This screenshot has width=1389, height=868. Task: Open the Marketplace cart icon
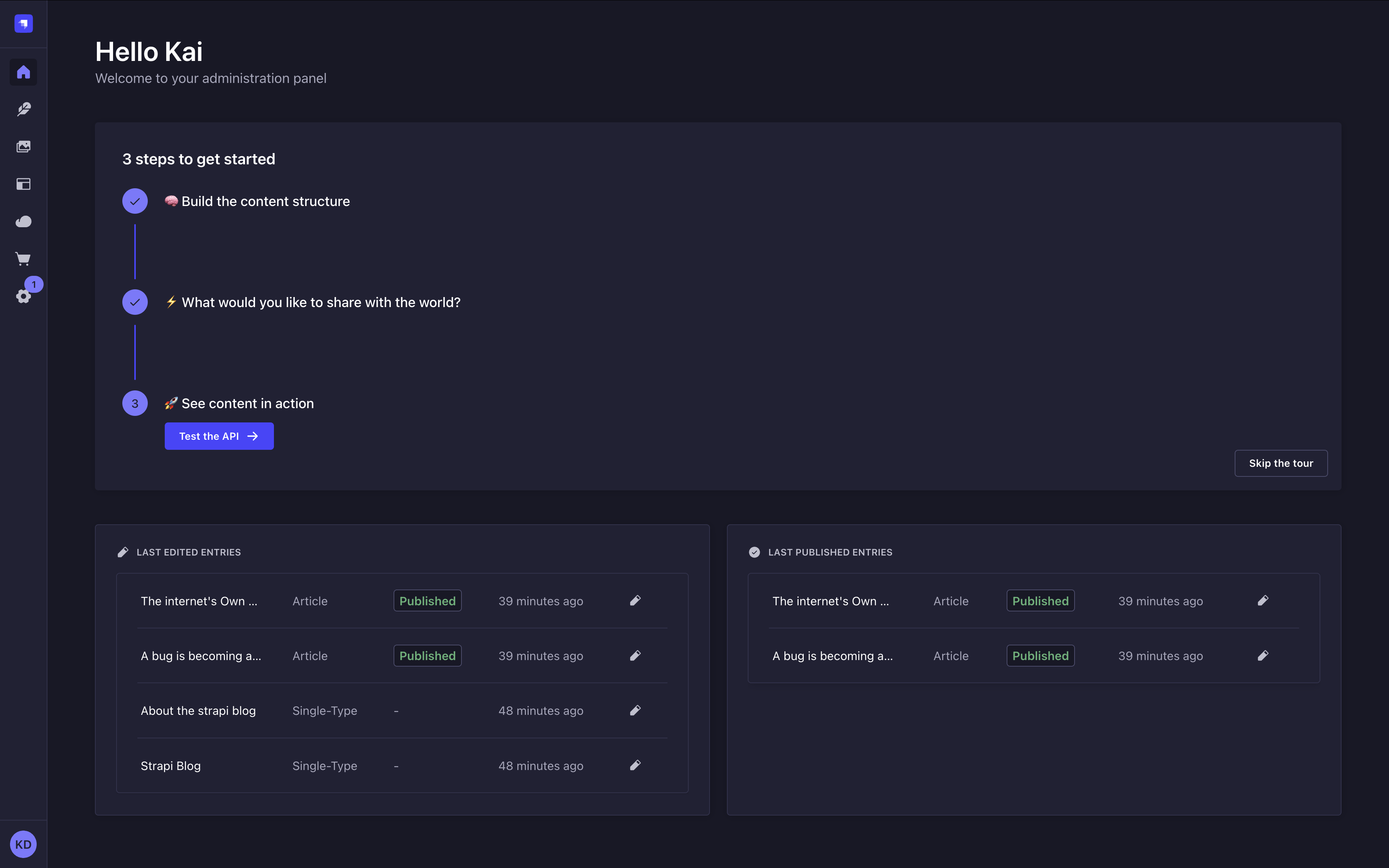[23, 258]
